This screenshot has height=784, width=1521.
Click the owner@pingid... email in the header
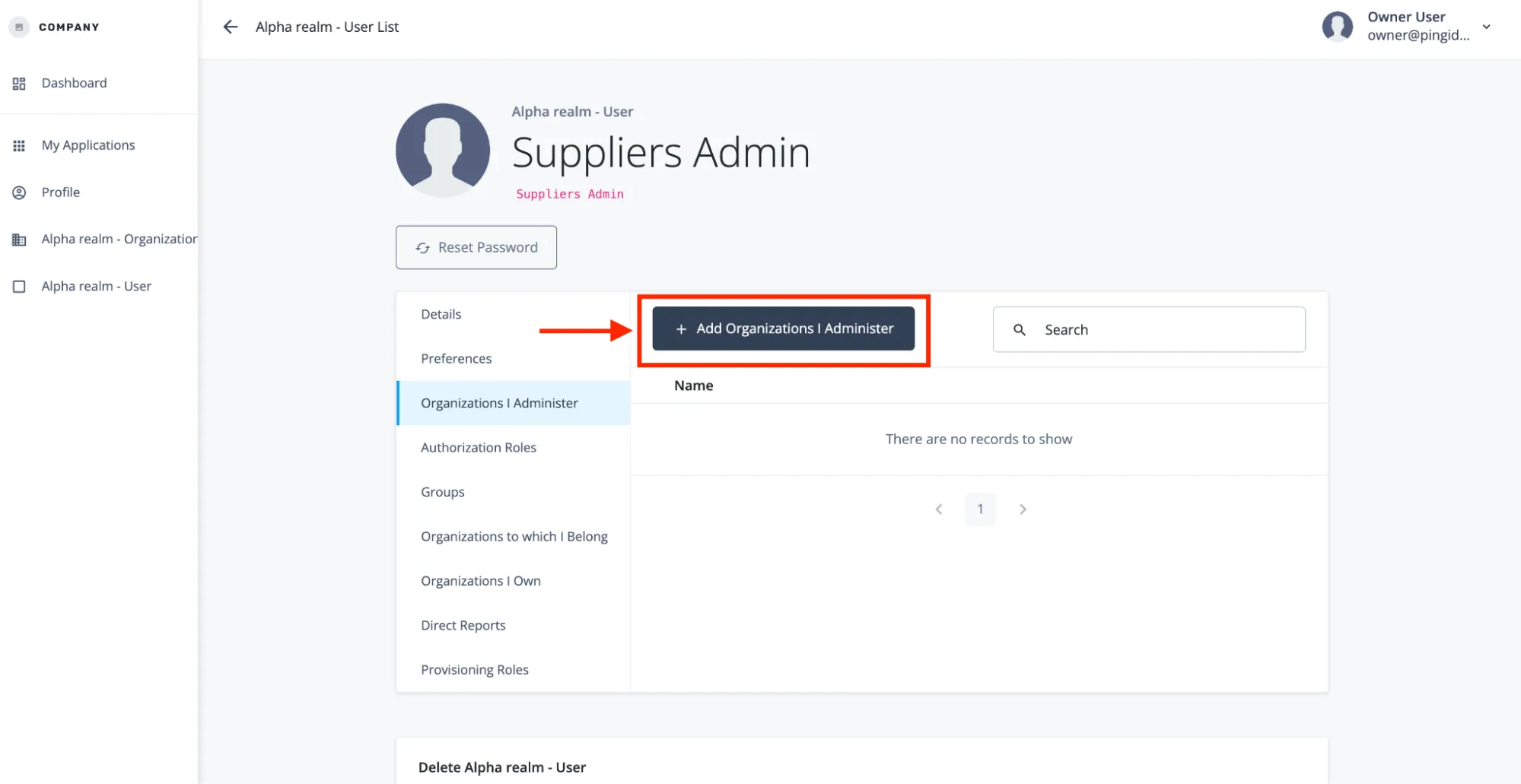[x=1418, y=35]
